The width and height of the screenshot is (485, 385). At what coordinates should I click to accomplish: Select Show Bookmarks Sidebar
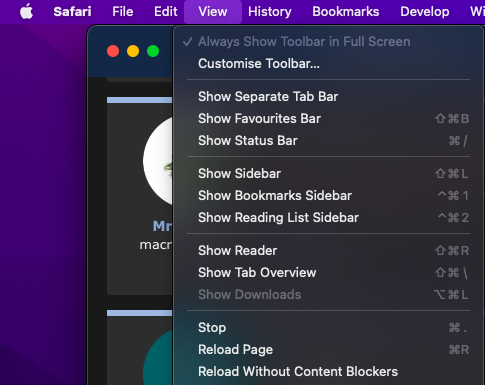[328, 196]
